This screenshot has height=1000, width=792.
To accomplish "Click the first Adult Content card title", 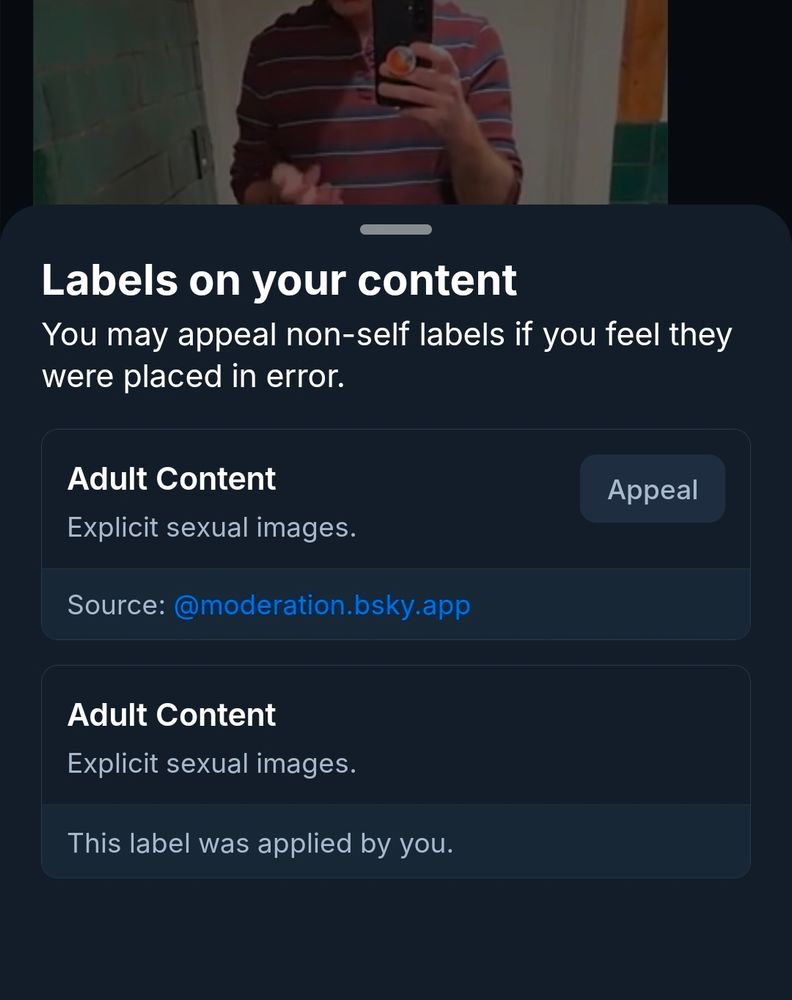I will point(171,479).
